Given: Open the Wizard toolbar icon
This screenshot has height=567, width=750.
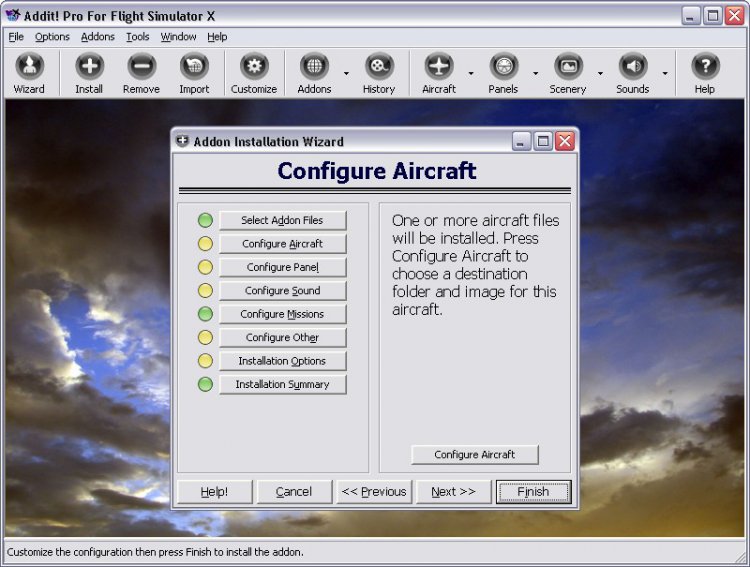Looking at the screenshot, I should coord(29,66).
